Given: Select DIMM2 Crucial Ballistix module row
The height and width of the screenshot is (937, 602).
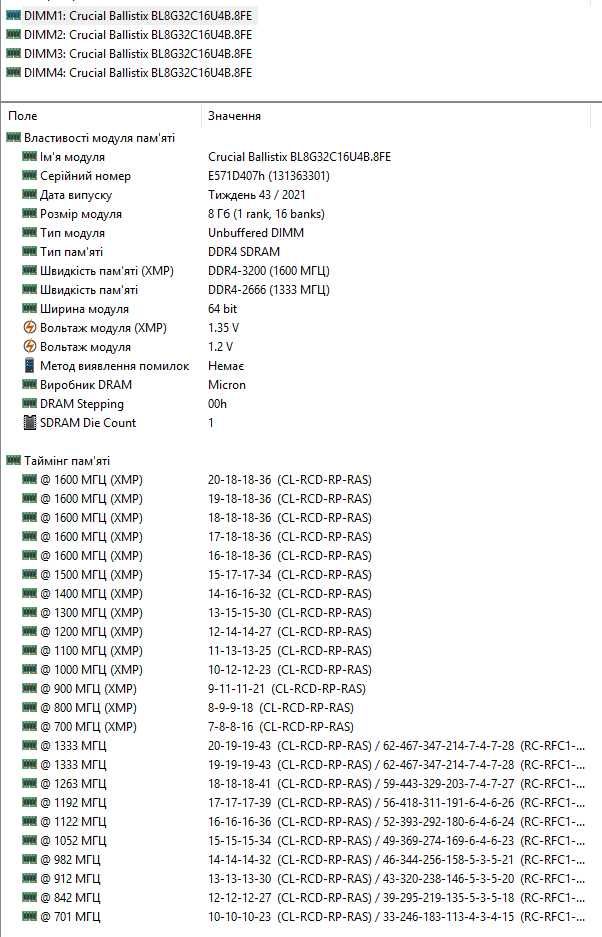Looking at the screenshot, I should (129, 35).
